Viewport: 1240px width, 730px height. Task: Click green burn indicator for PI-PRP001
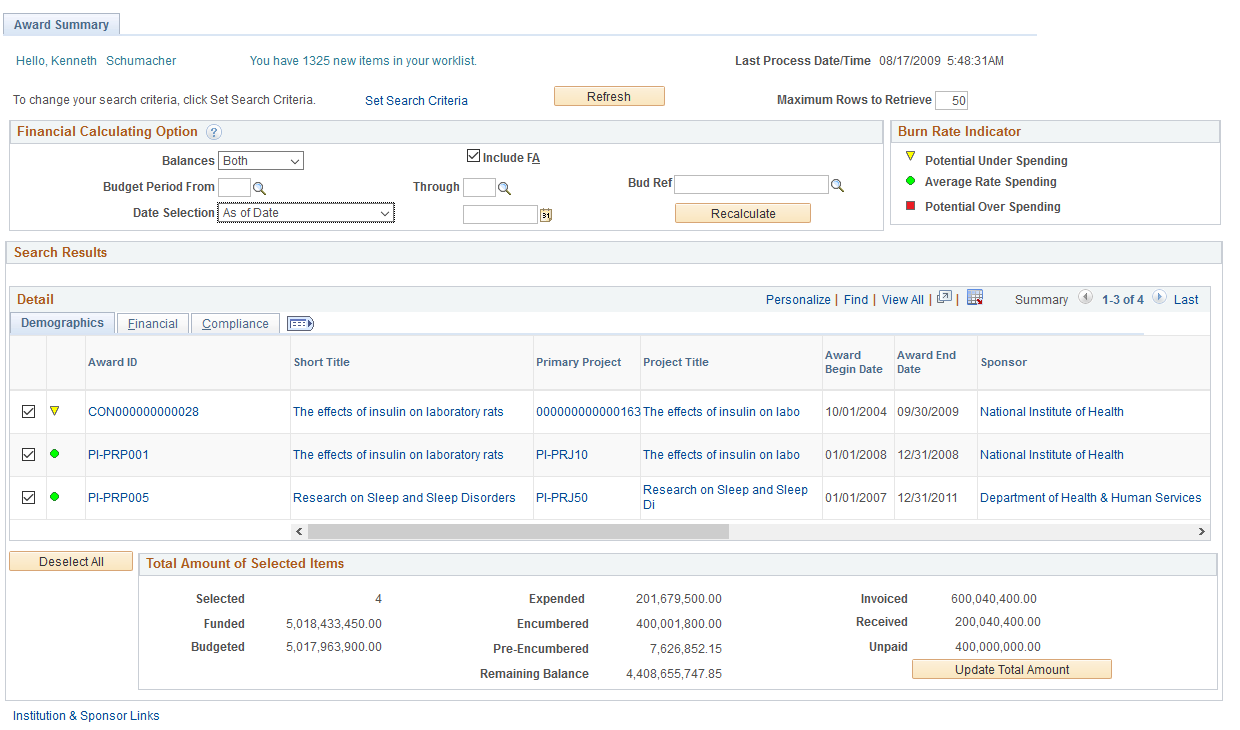[x=55, y=454]
